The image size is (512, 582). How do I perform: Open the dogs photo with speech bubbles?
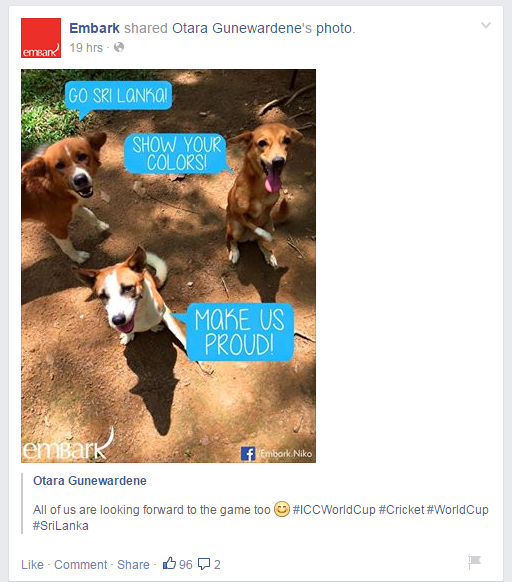click(x=169, y=266)
